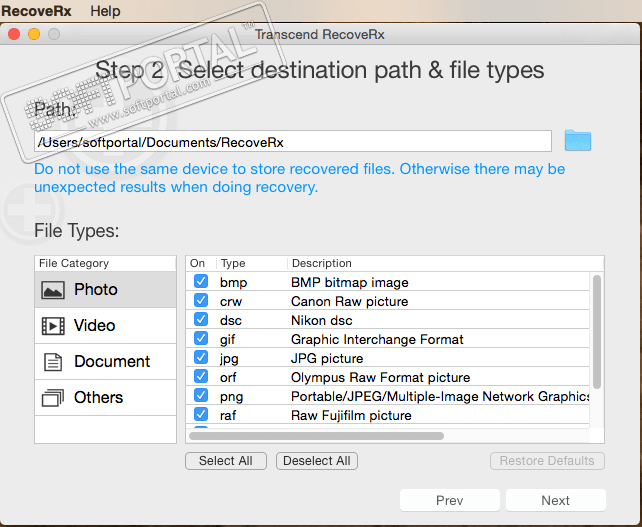Disable the png file type checkbox
This screenshot has height=527, width=642.
click(201, 396)
